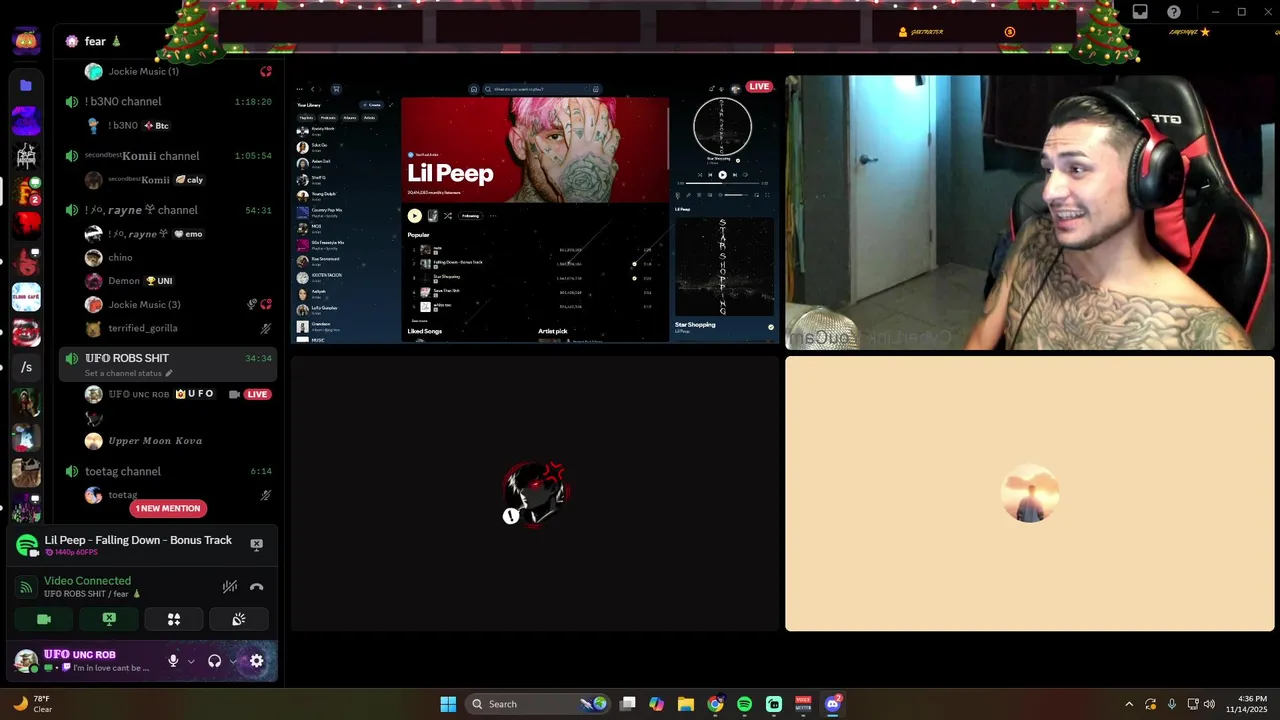Open the soundboard button
Screen dimensions: 1280x720
coord(239,619)
